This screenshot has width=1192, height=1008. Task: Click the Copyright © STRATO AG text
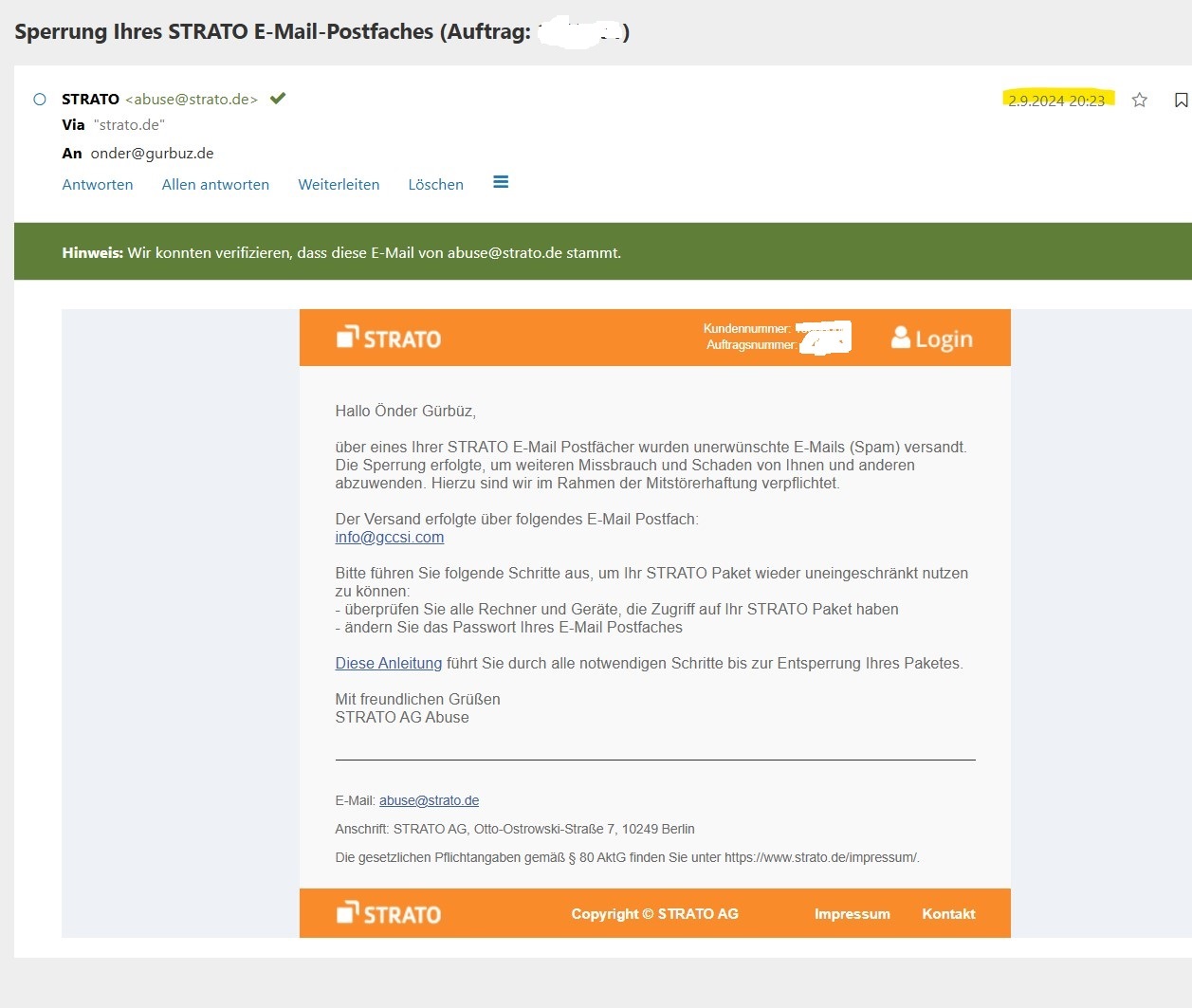(654, 914)
